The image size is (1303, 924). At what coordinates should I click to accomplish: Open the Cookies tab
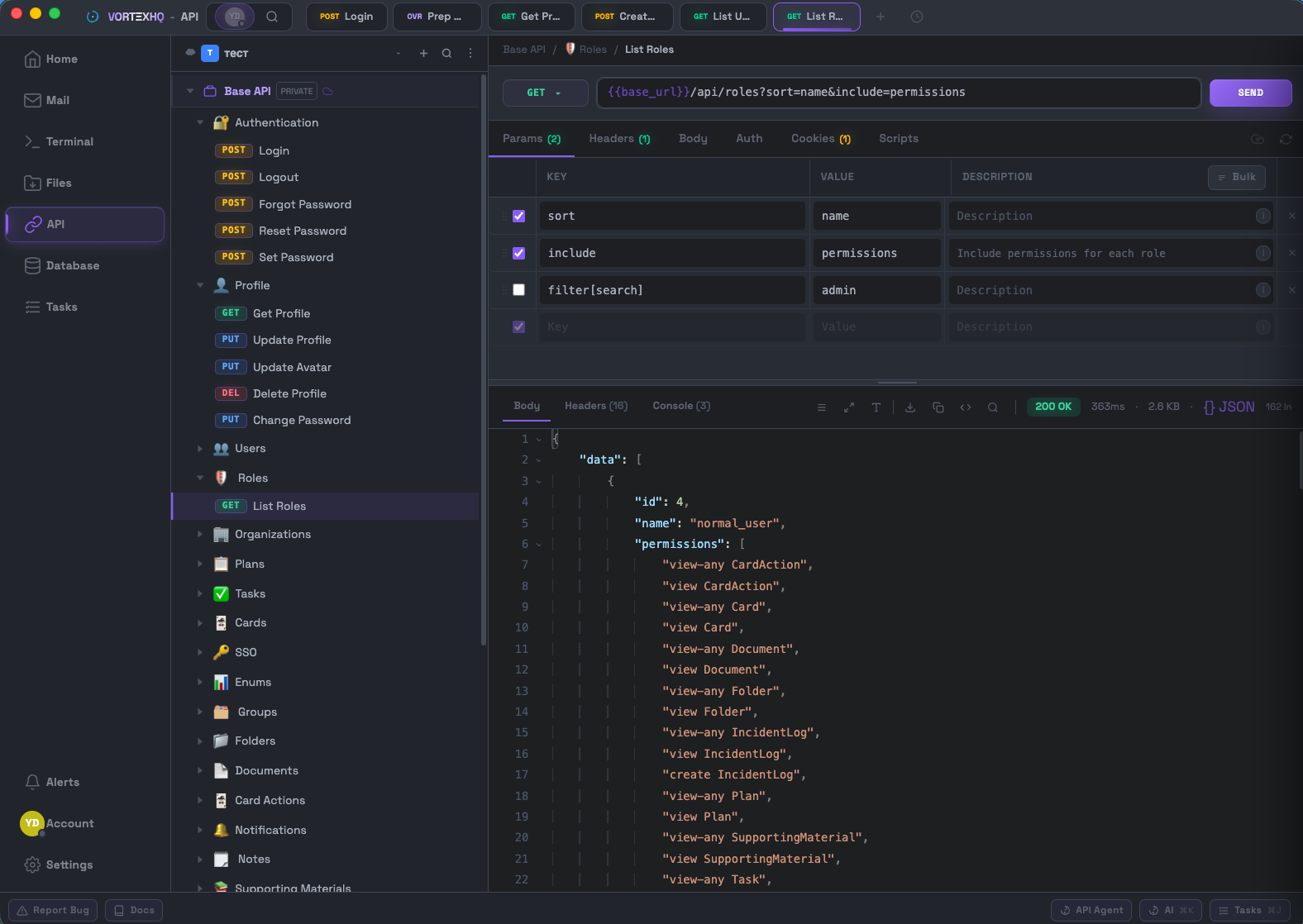pyautogui.click(x=820, y=139)
